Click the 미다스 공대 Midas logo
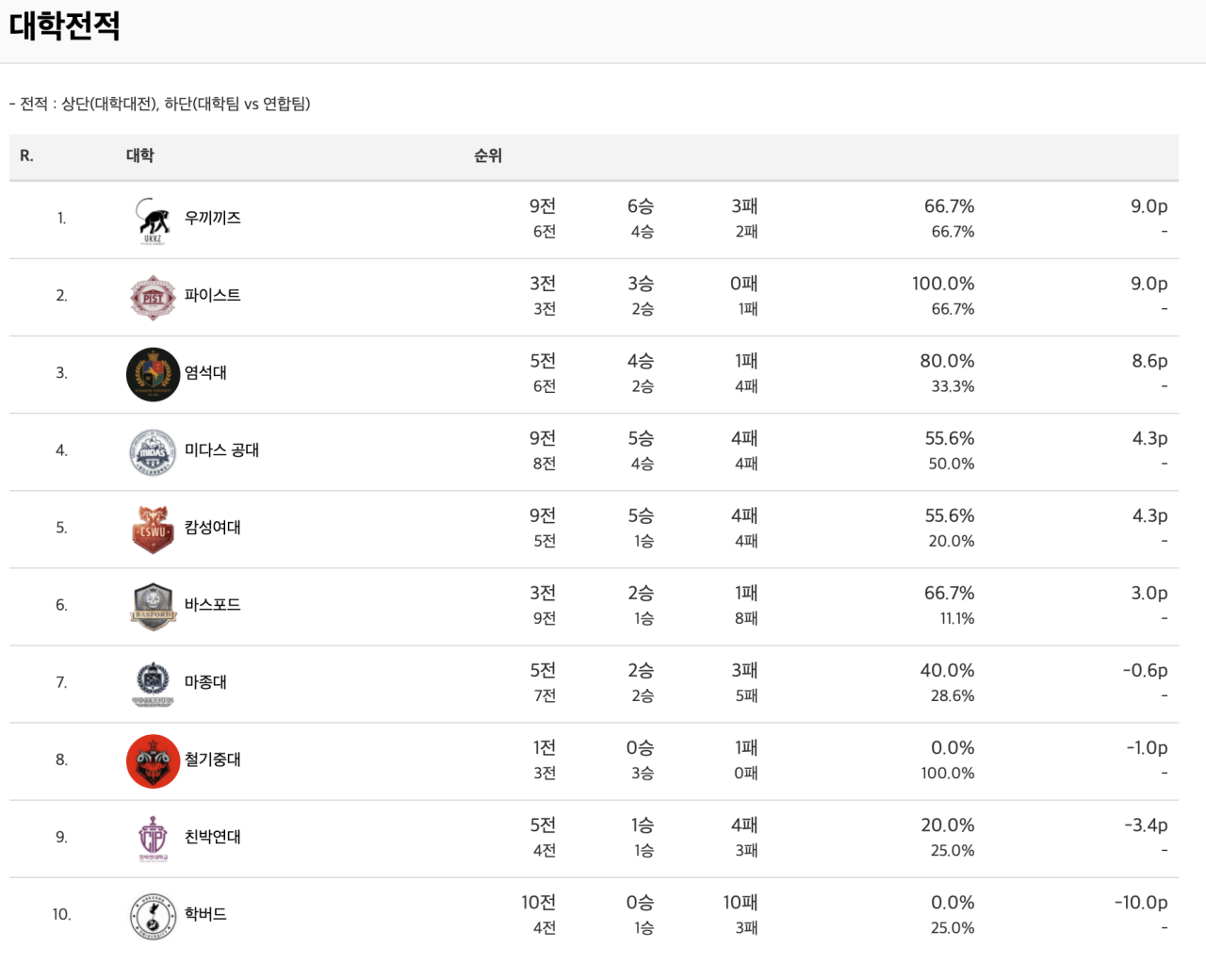Viewport: 1206px width, 980px height. (x=153, y=451)
